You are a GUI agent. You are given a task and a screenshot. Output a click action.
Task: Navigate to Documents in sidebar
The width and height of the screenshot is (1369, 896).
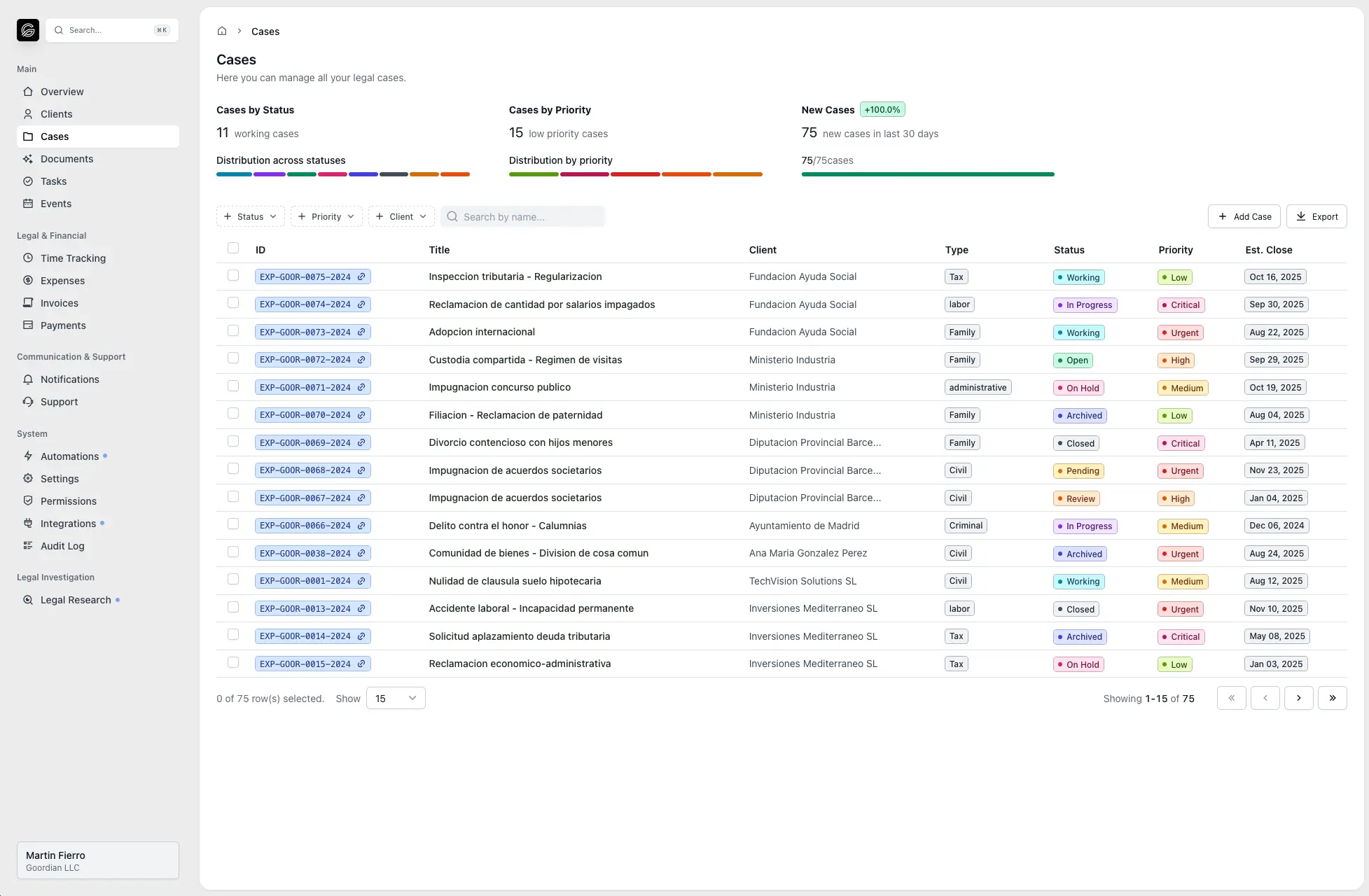pos(67,159)
